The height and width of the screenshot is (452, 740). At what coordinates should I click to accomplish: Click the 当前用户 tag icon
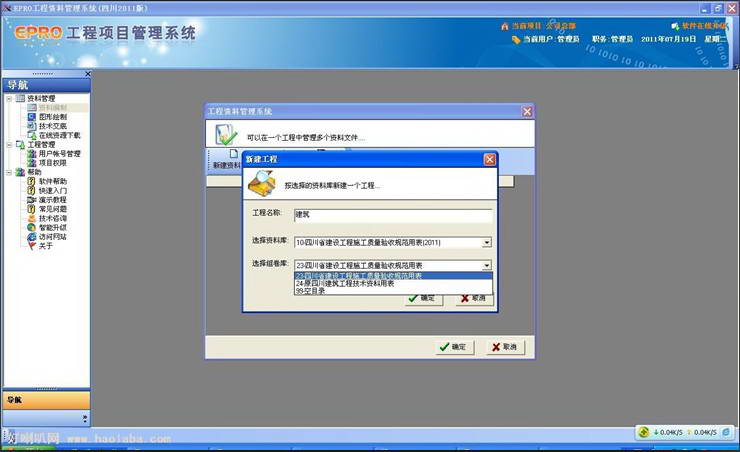coord(516,40)
